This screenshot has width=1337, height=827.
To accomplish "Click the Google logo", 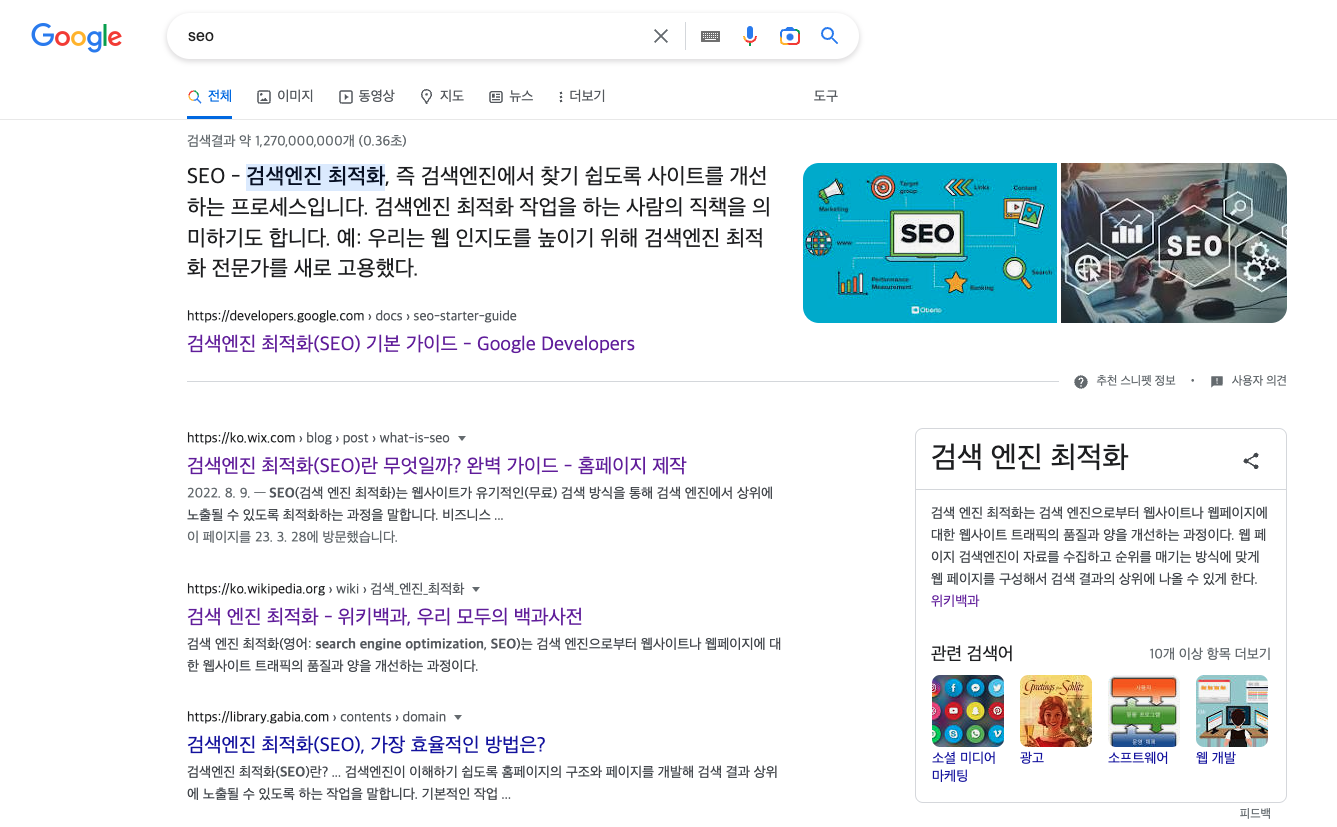I will 77,37.
